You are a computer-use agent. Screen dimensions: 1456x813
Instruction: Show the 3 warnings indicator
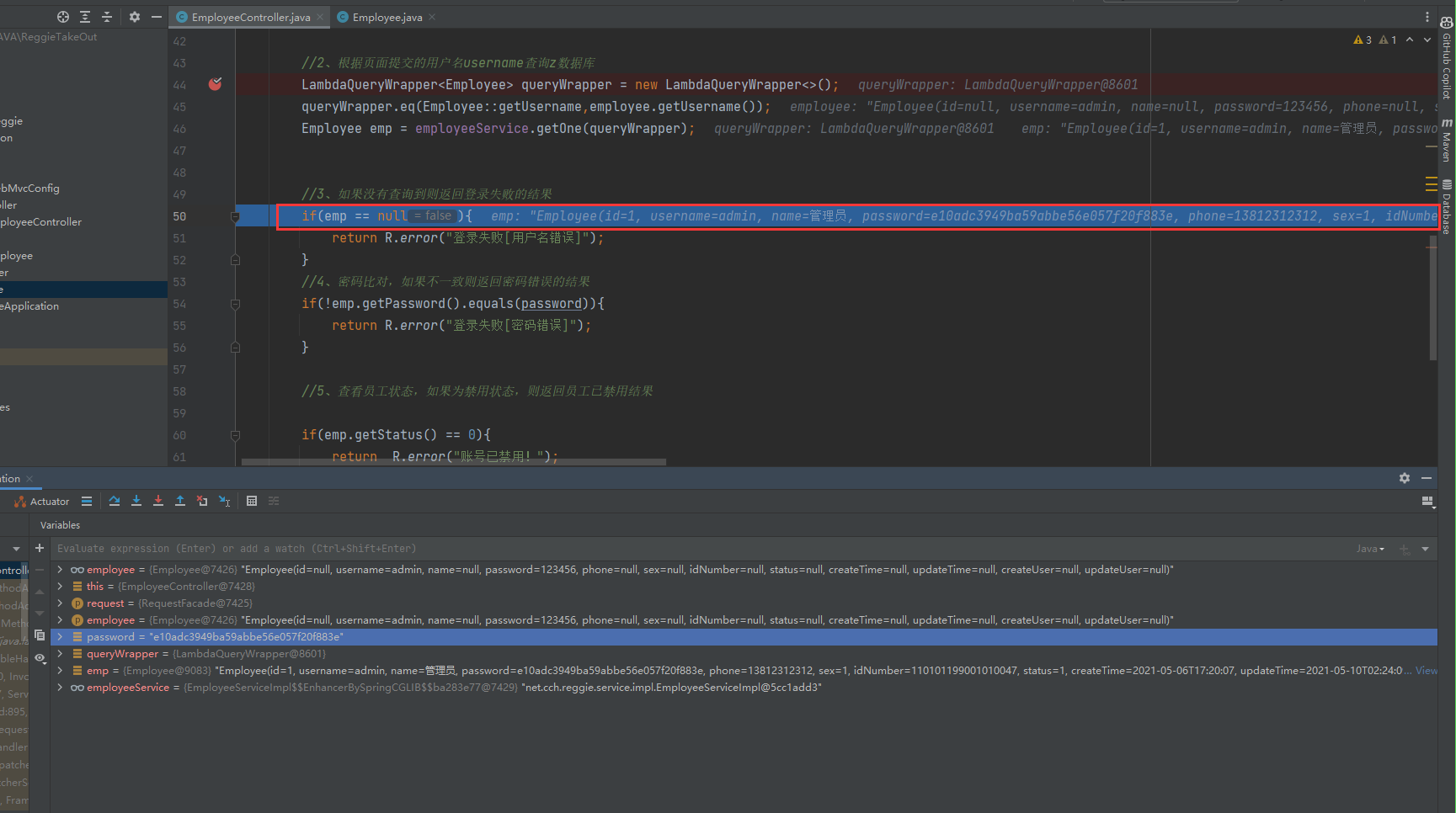tap(1363, 40)
